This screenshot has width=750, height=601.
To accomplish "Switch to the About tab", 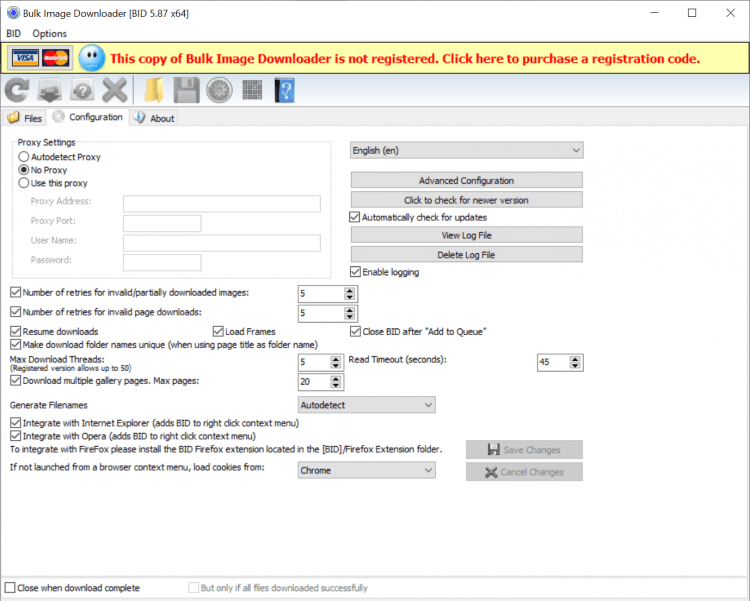I will [x=154, y=118].
